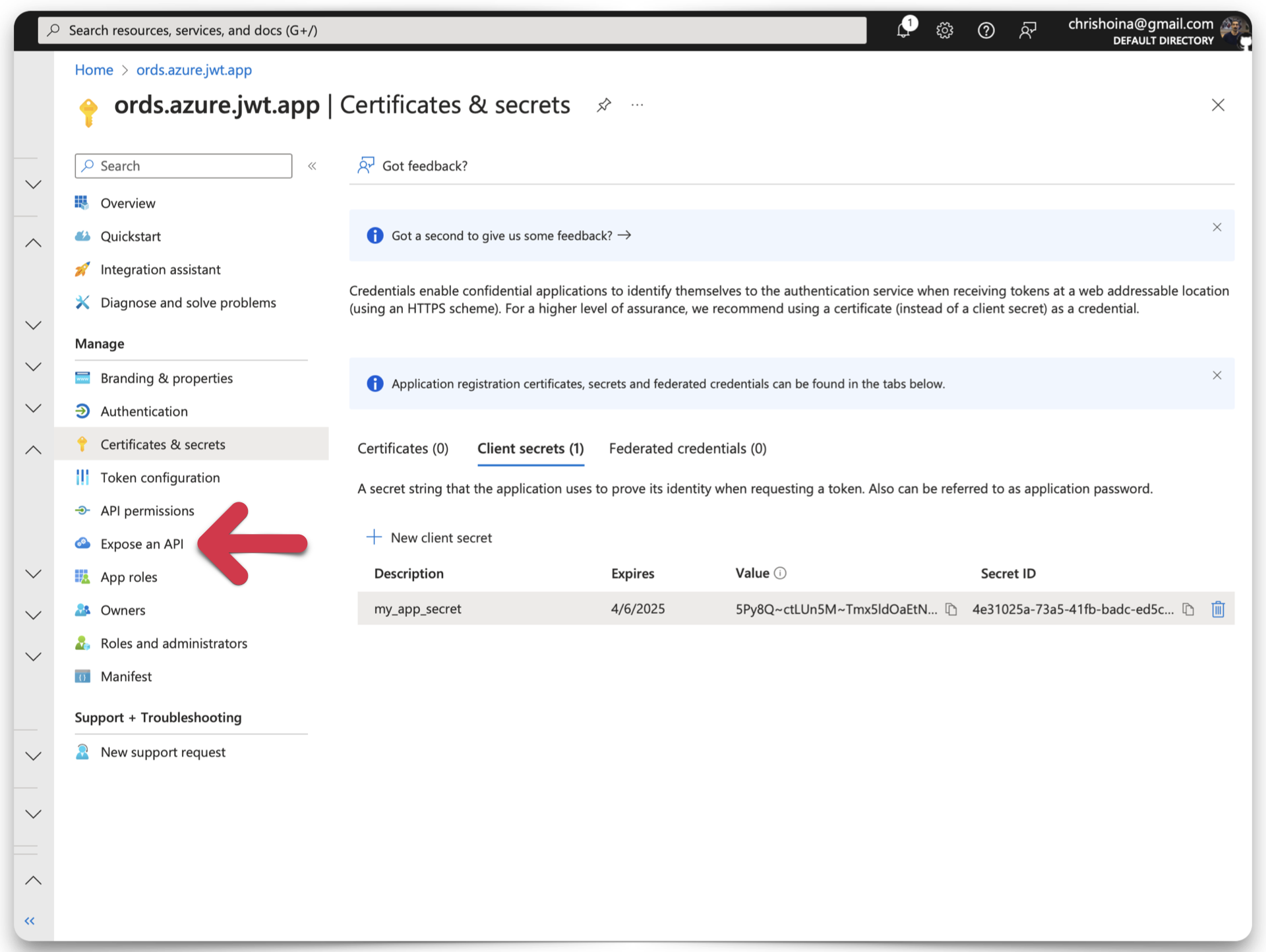1266x952 pixels.
Task: Open Diagnose and solve problems
Action: click(188, 303)
